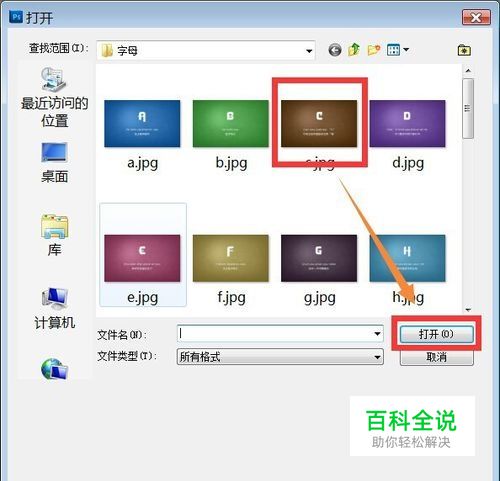Viewport: 500px width, 481px height.
Task: Click the e.jpg file name label
Action: click(142, 298)
